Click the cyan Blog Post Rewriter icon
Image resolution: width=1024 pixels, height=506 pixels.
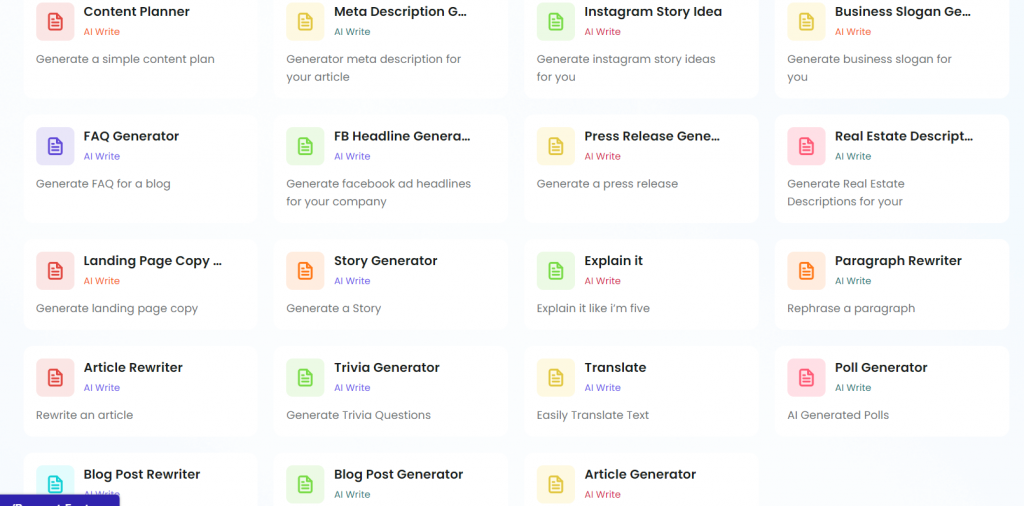55,484
